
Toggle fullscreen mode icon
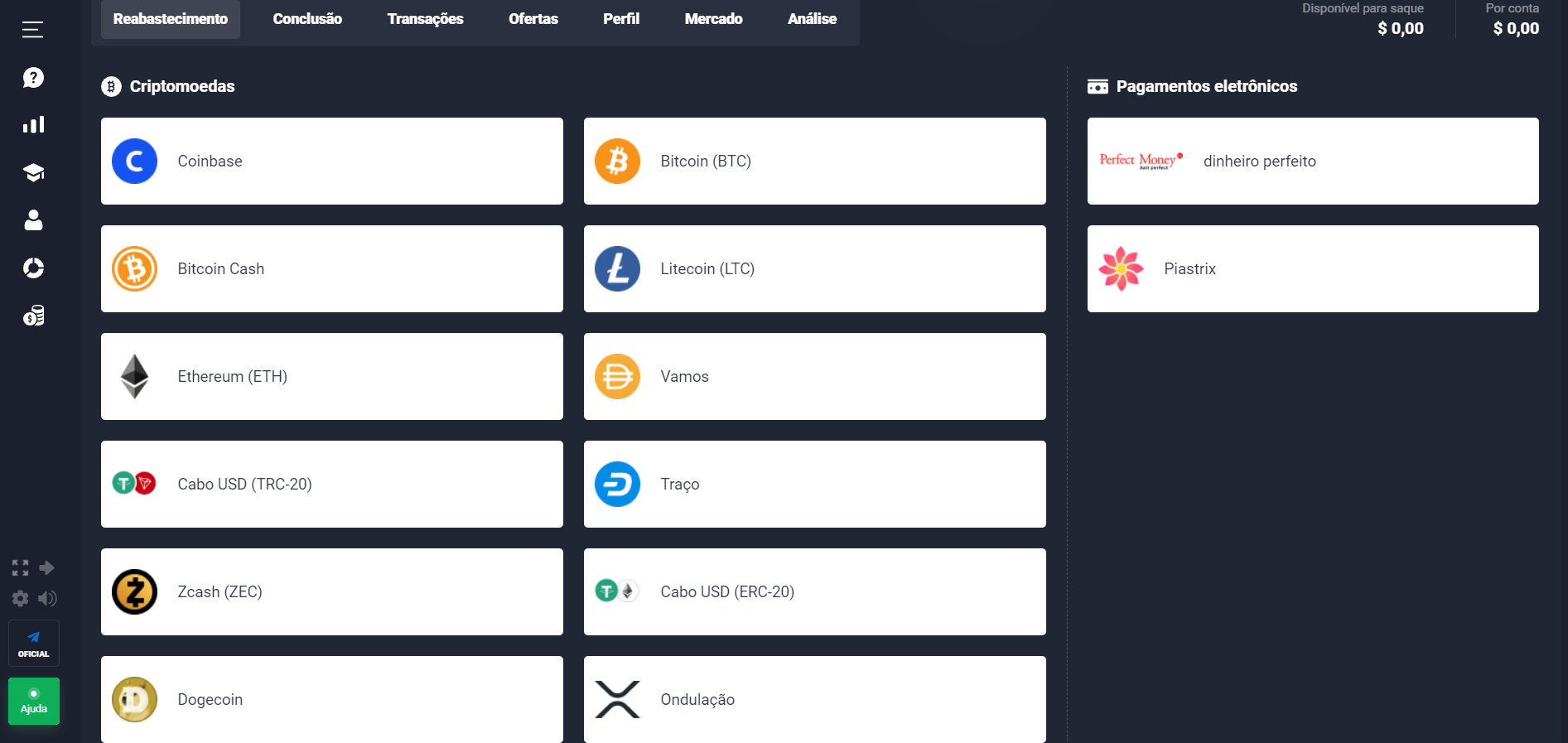pos(20,567)
